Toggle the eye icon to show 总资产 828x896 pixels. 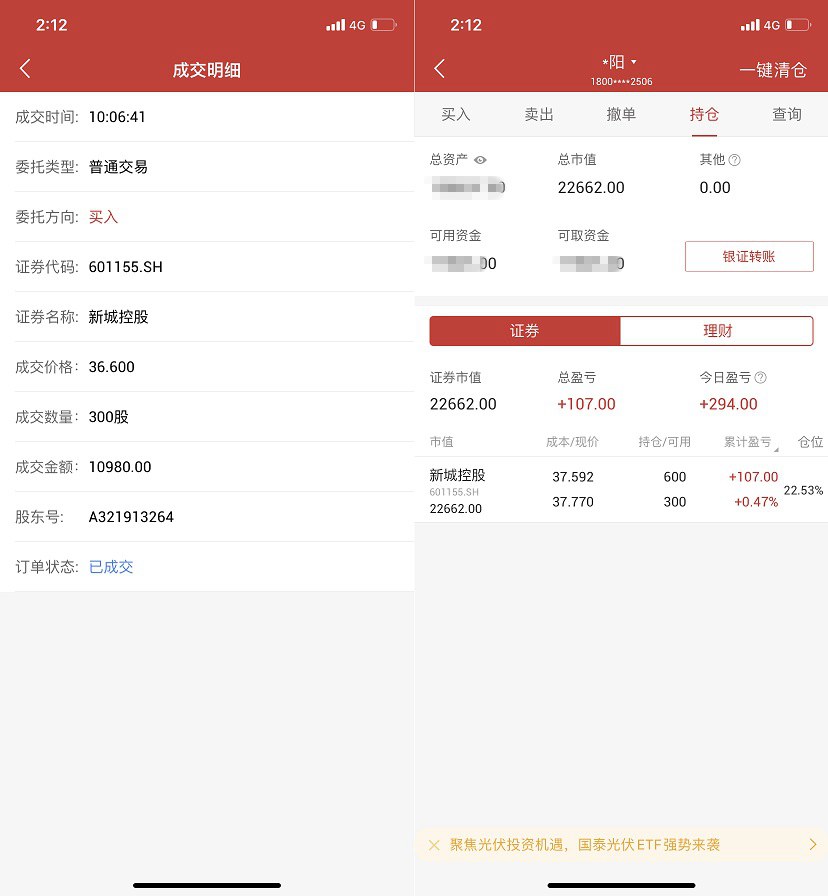click(x=479, y=159)
